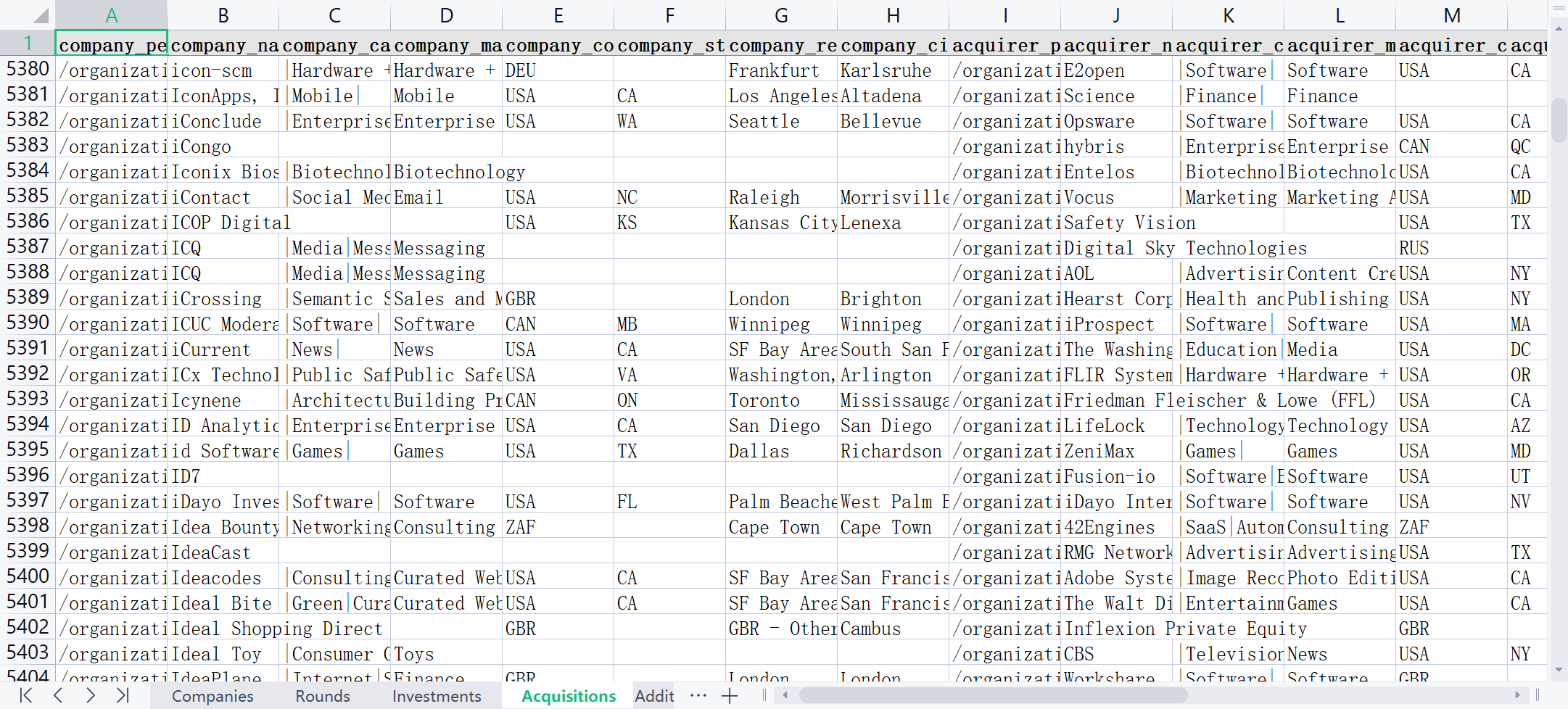Jump to the last sheet tab
Screen dimensions: 1568x709
click(x=122, y=696)
